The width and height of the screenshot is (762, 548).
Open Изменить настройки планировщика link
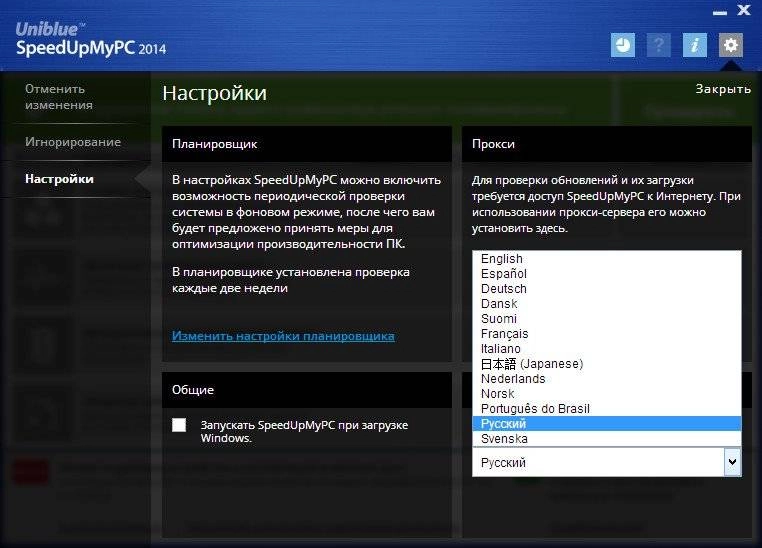(283, 336)
